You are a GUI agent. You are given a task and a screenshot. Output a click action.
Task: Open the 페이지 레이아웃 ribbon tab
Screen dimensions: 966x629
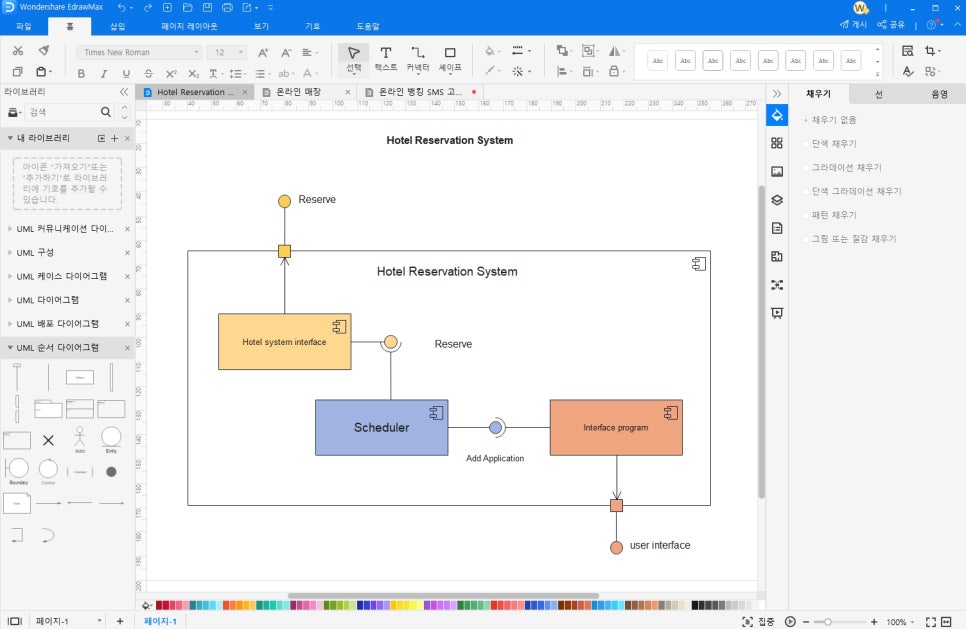click(189, 26)
